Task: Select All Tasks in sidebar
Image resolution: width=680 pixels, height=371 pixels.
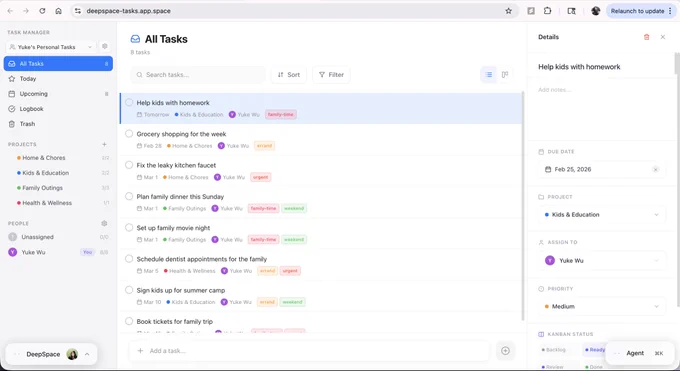Action: tap(58, 63)
